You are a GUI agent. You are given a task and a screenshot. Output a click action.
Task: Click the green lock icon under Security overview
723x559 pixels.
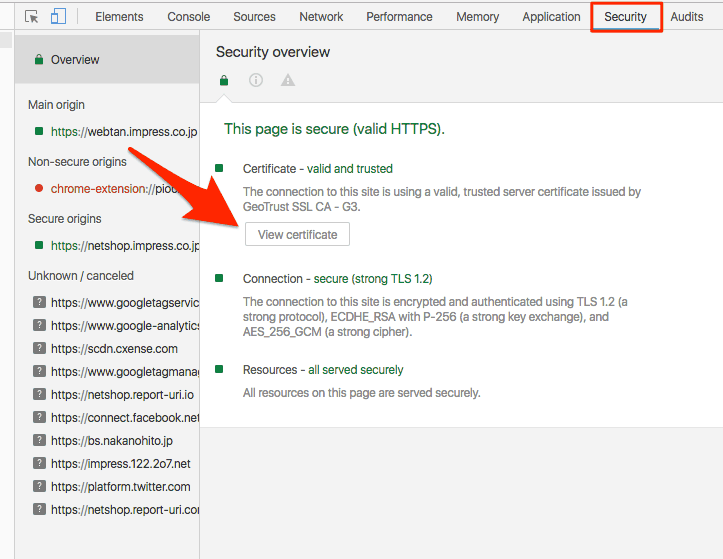[224, 80]
